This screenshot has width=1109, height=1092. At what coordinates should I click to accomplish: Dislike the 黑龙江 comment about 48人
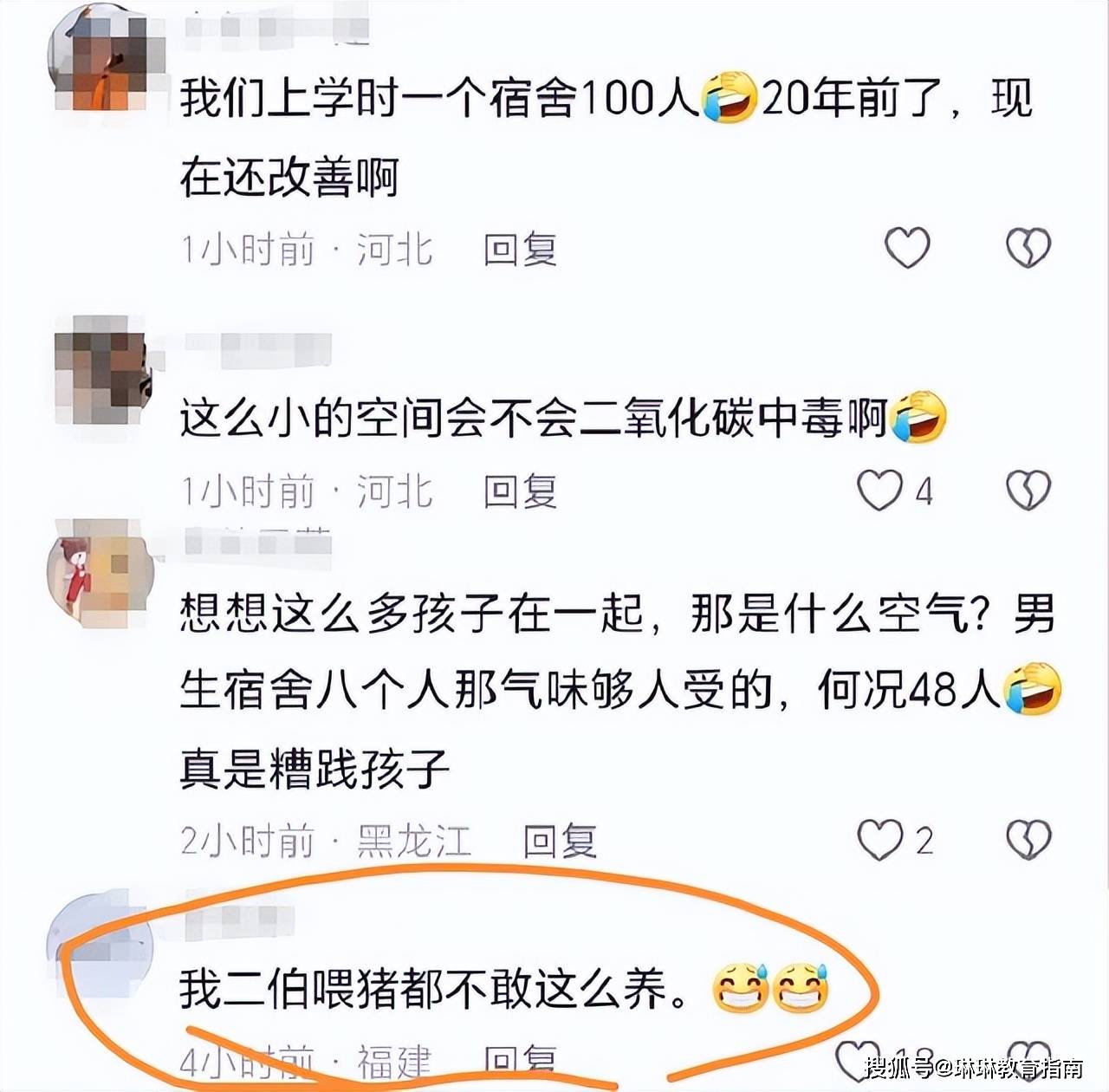click(x=1028, y=839)
